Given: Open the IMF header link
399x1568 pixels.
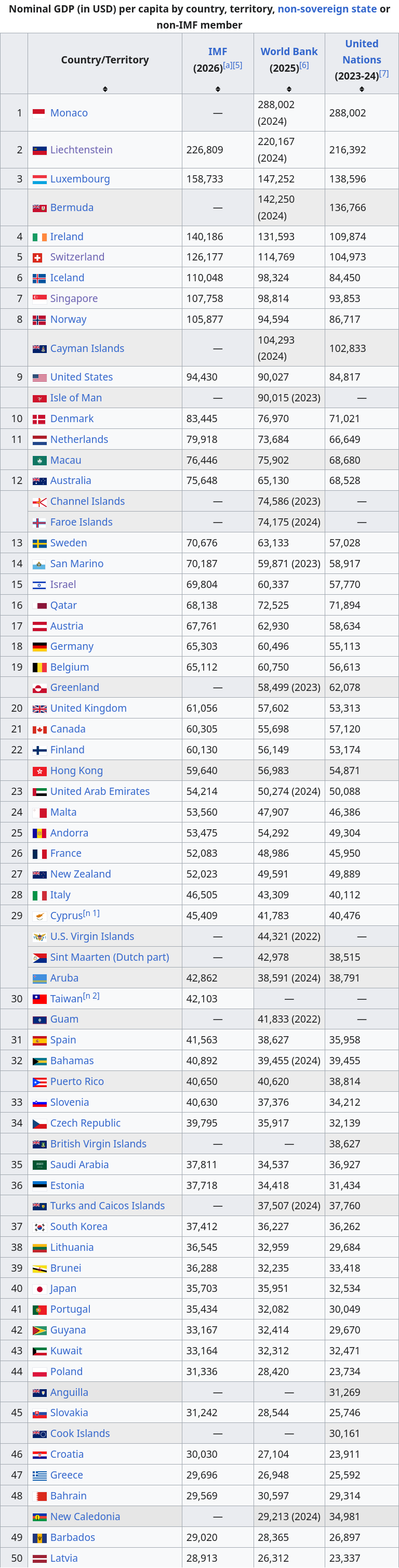Looking at the screenshot, I should pyautogui.click(x=218, y=52).
